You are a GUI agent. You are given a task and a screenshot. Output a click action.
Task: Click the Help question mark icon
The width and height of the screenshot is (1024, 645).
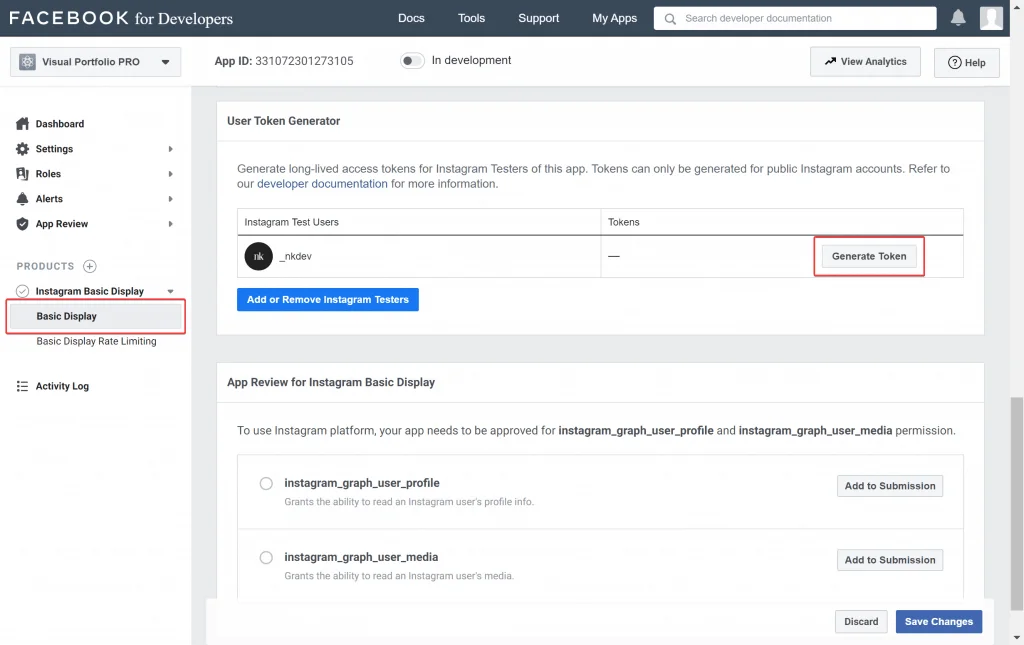pos(955,63)
